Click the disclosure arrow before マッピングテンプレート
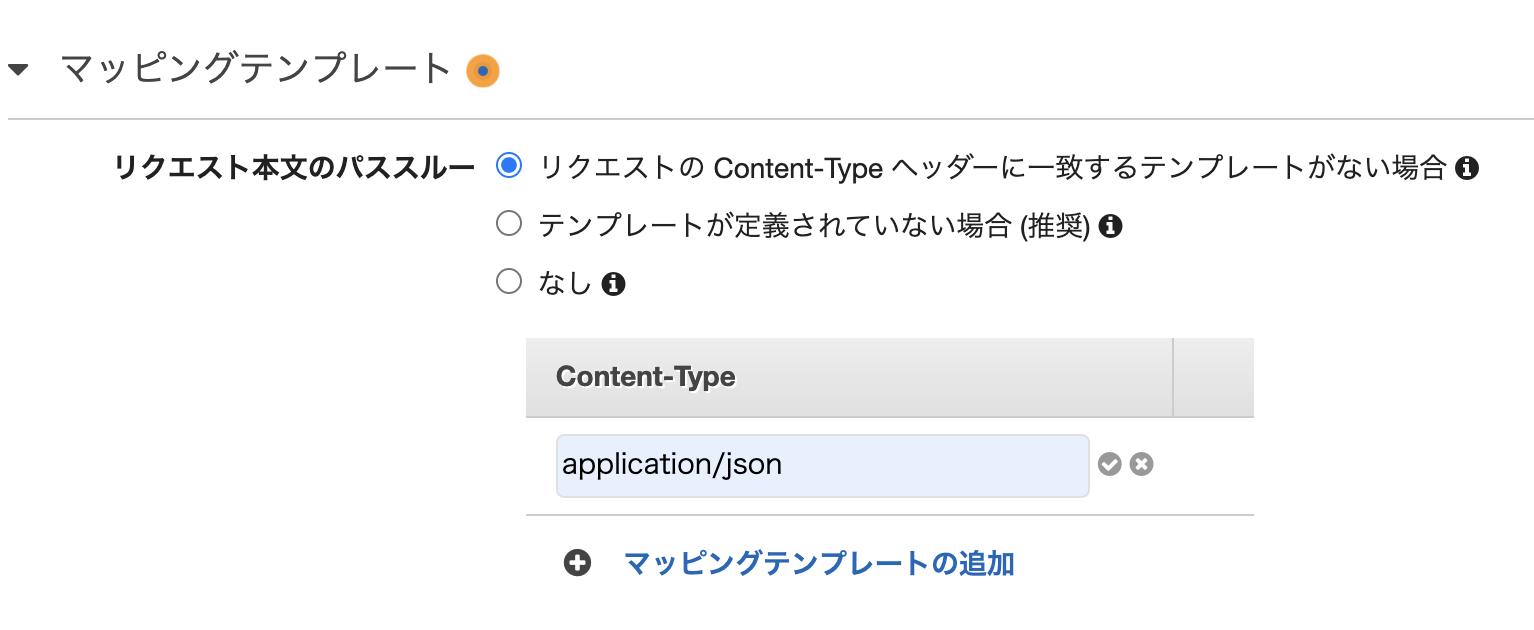The width and height of the screenshot is (1534, 630). [x=18, y=70]
